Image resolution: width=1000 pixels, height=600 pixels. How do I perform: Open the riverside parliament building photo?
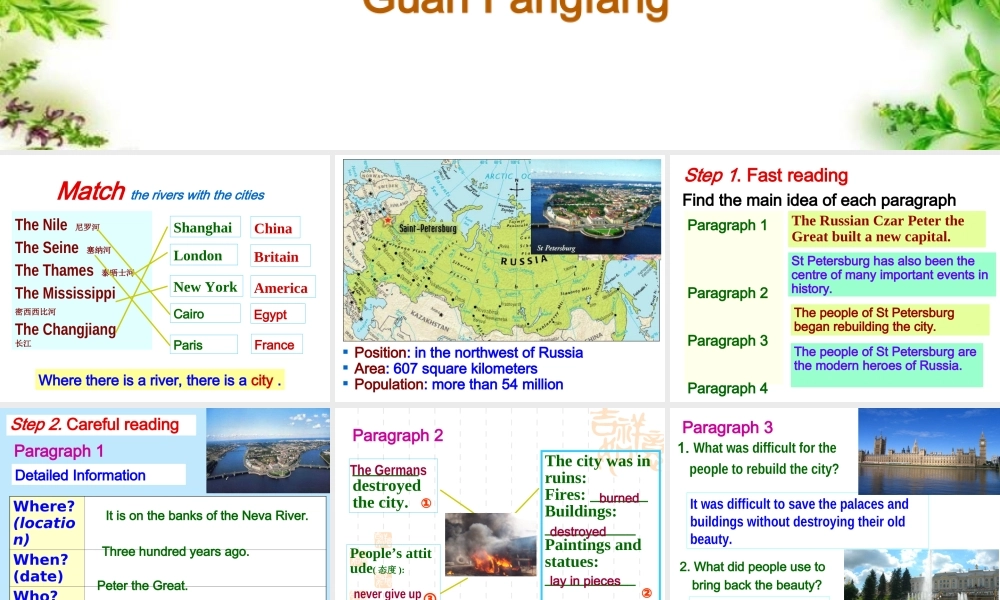coord(929,451)
